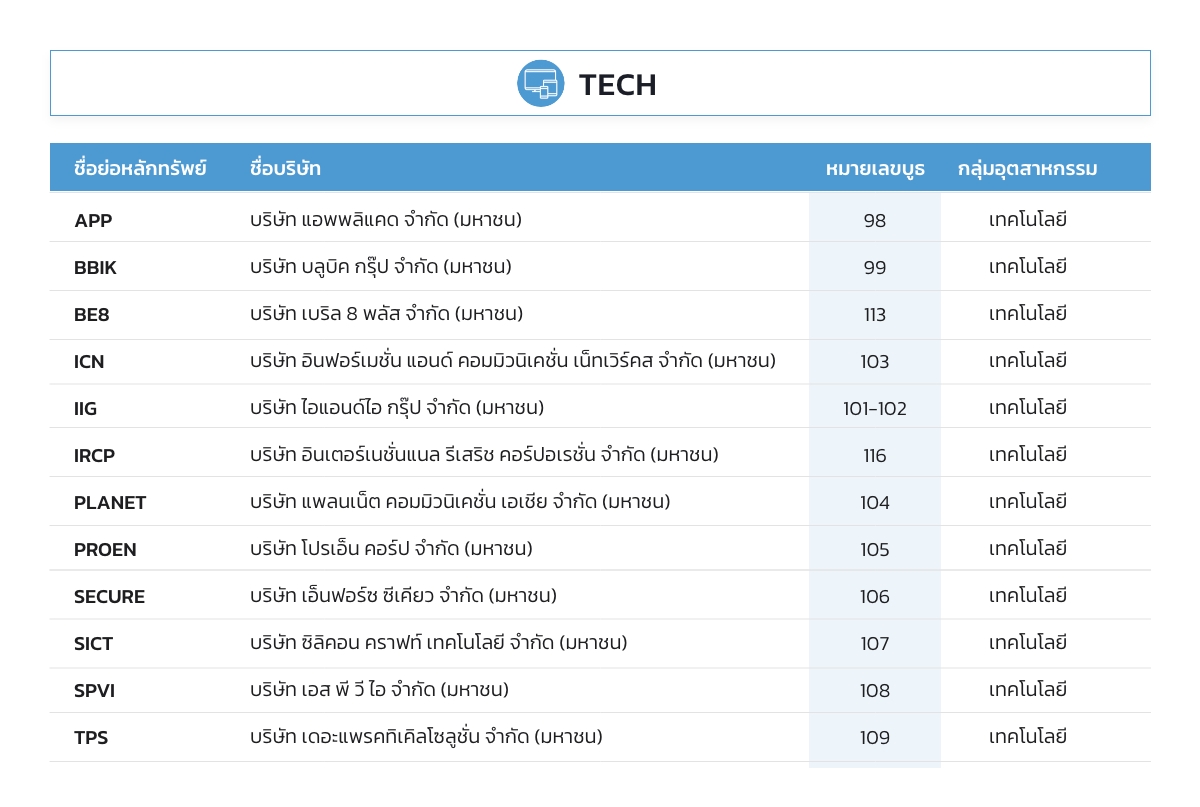Click booth number 99
1200x807 pixels.
click(875, 267)
